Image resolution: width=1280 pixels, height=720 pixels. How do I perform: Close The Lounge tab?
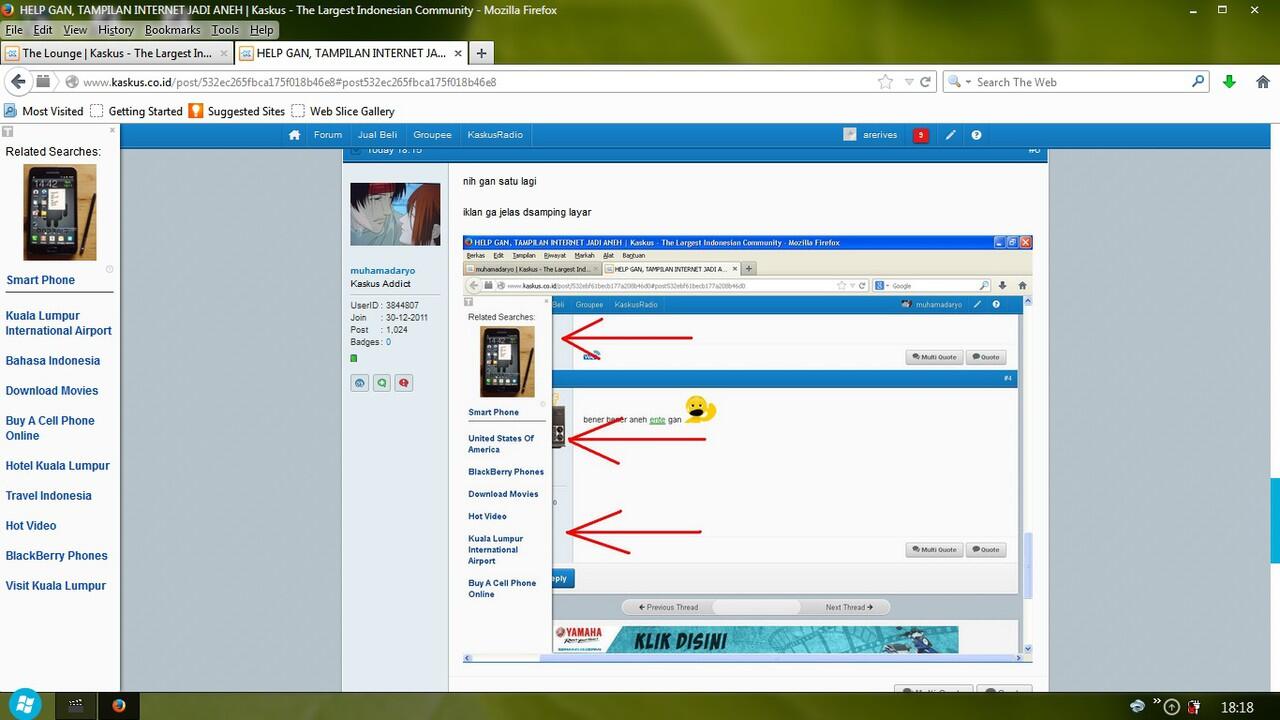pos(224,53)
